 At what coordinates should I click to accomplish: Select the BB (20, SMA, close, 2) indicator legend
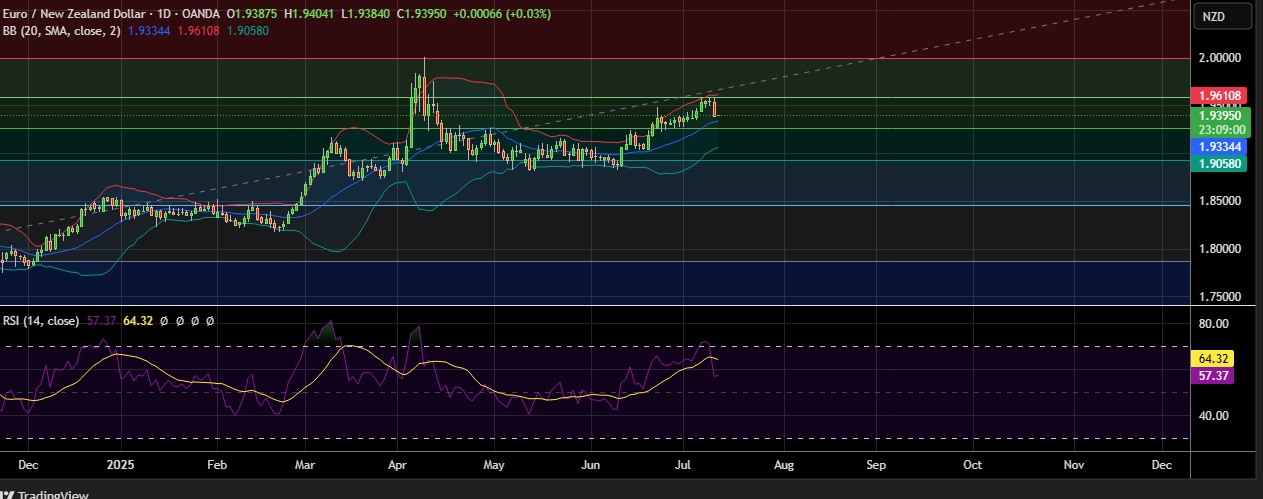click(x=62, y=31)
